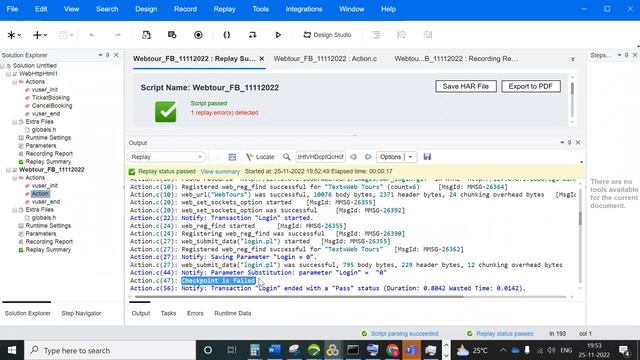The image size is (640, 360).
Task: Click the Windows Start button
Action: tap(12, 350)
